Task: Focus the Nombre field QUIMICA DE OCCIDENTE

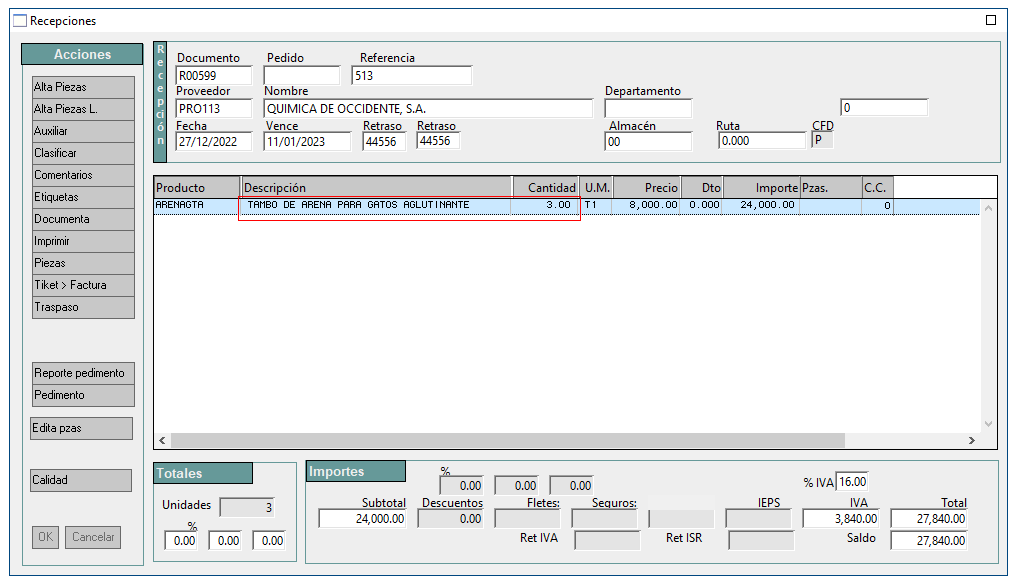Action: [428, 109]
